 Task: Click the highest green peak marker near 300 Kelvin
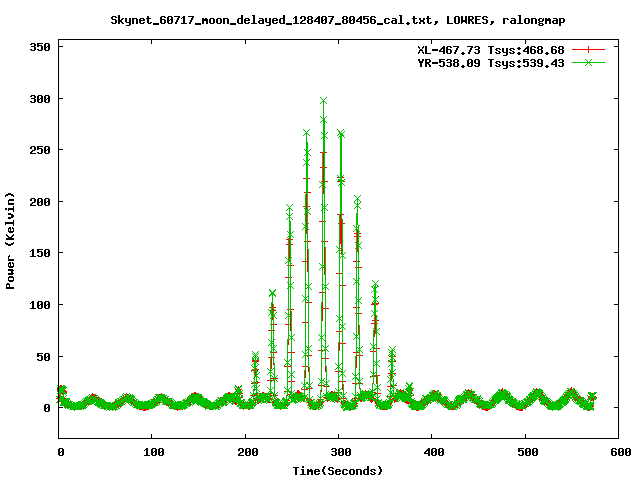[324, 100]
